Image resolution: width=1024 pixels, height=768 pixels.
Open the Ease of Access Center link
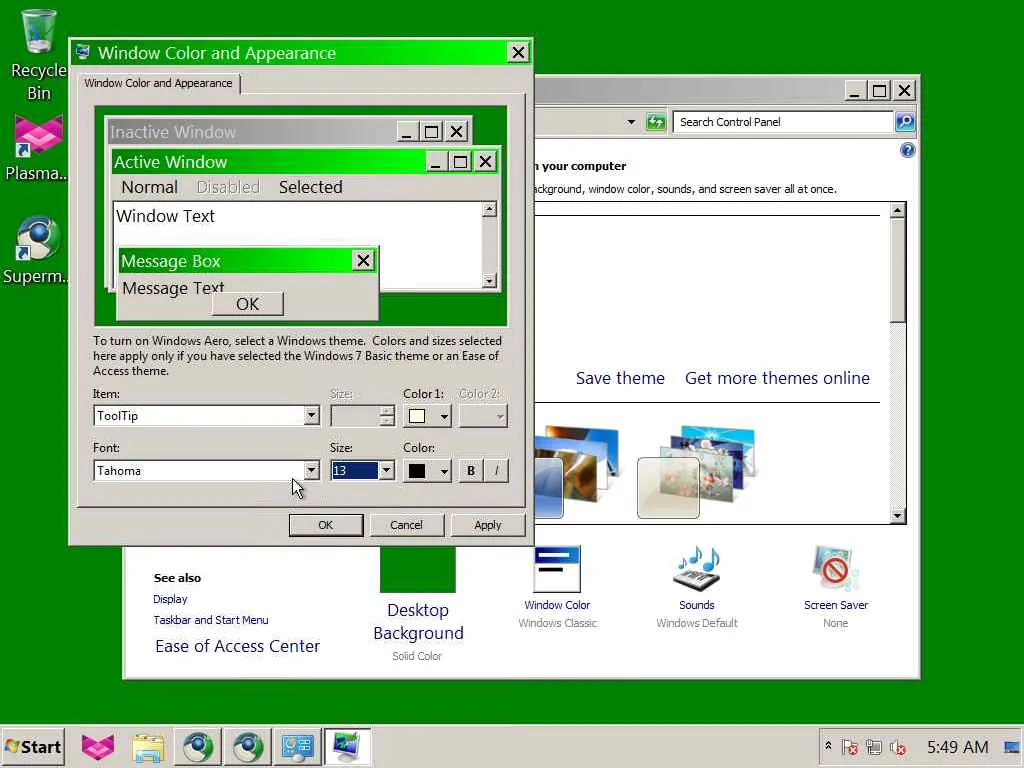tap(238, 646)
